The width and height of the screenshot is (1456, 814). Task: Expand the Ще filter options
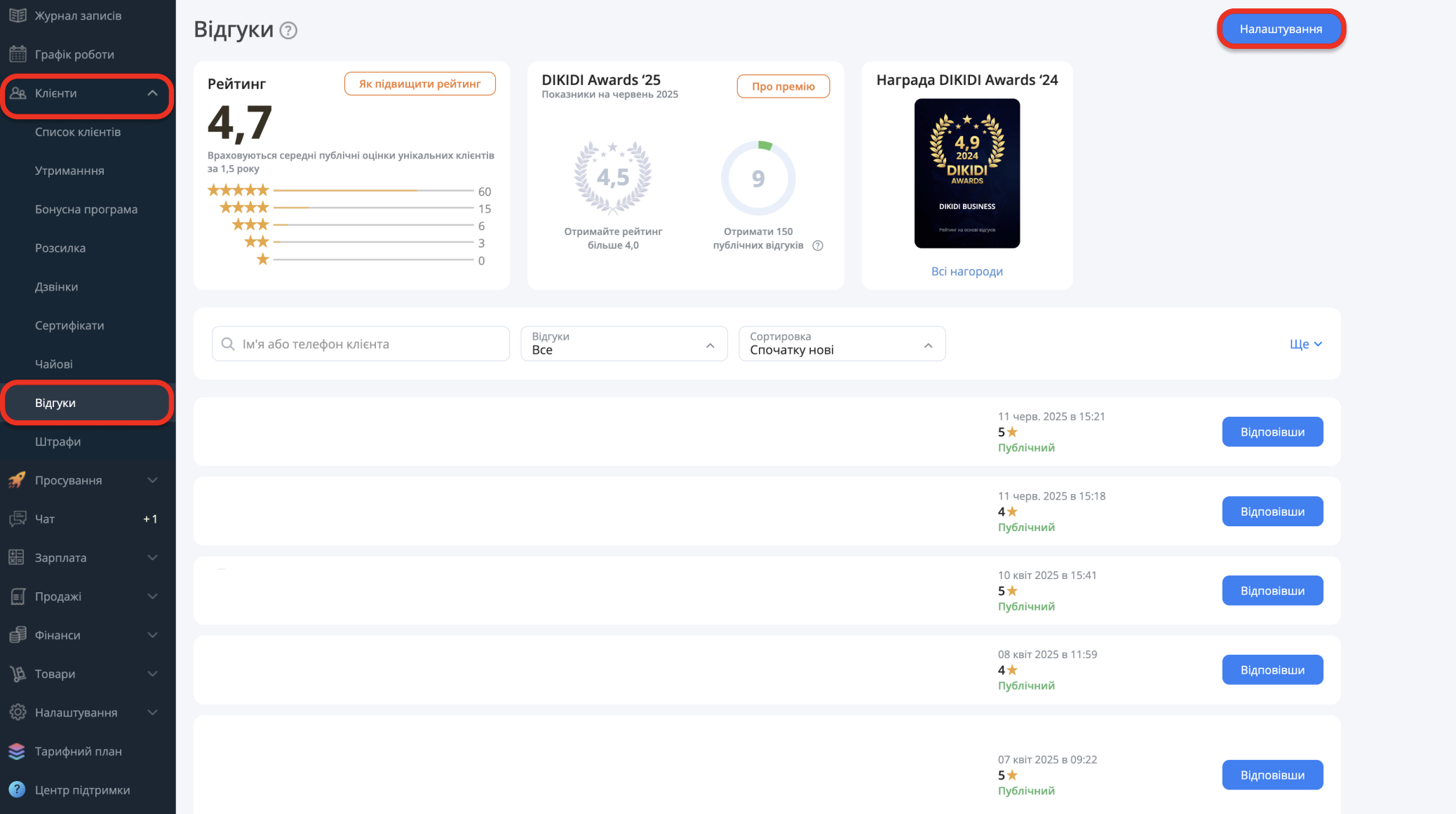[1305, 344]
